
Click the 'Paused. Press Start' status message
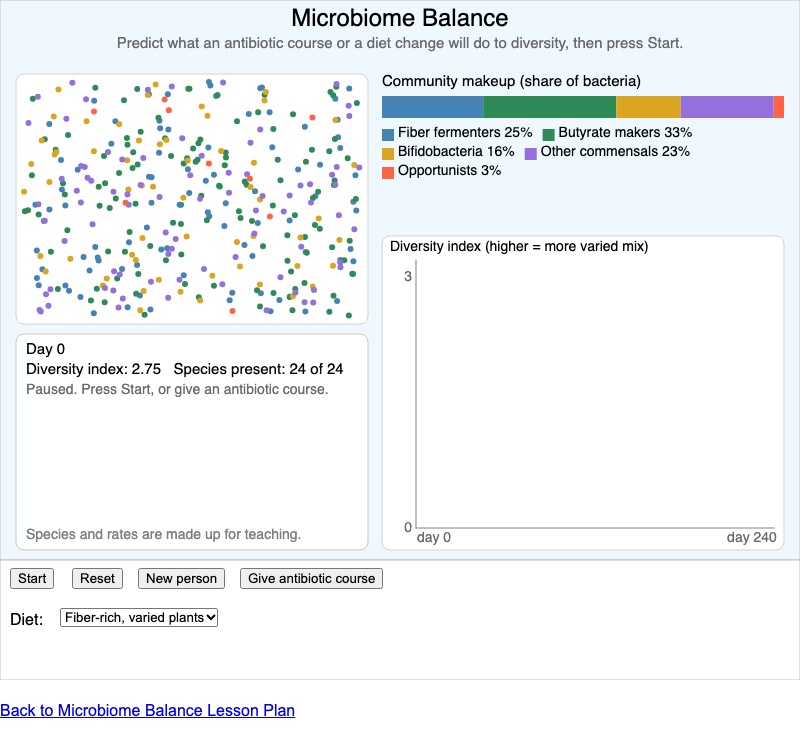tap(177, 389)
